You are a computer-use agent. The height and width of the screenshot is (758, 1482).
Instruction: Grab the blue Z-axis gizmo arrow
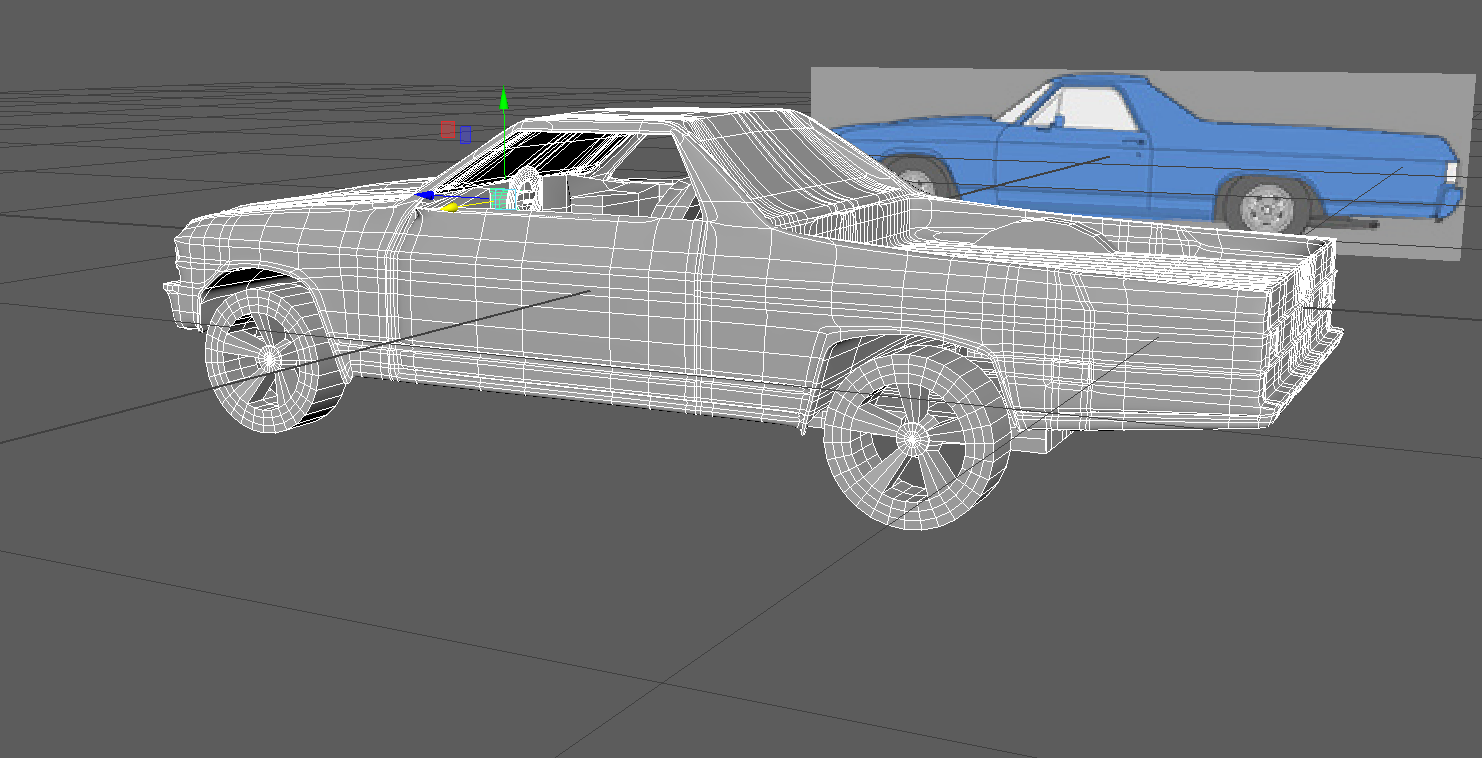(425, 195)
